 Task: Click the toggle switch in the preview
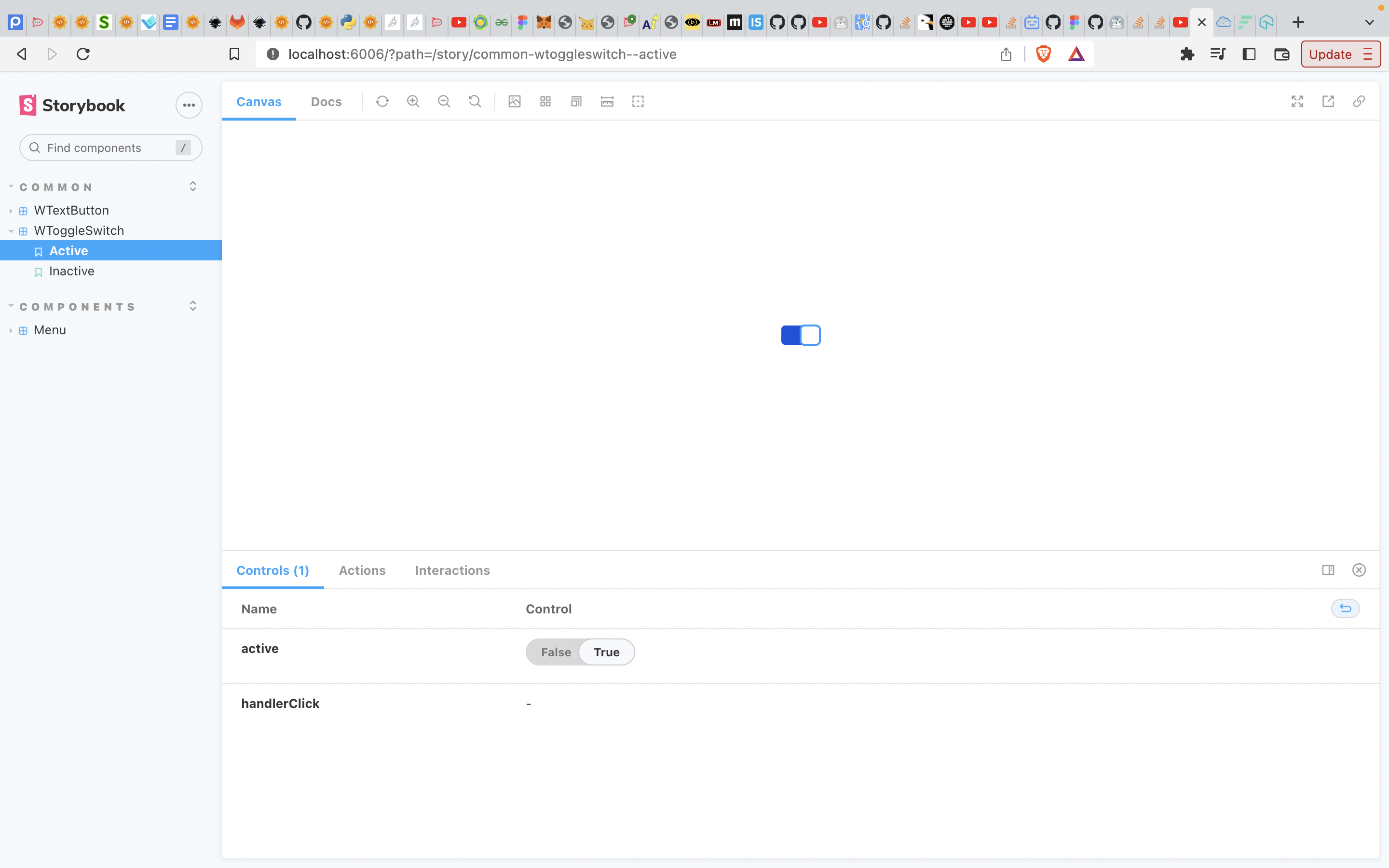pyautogui.click(x=800, y=335)
